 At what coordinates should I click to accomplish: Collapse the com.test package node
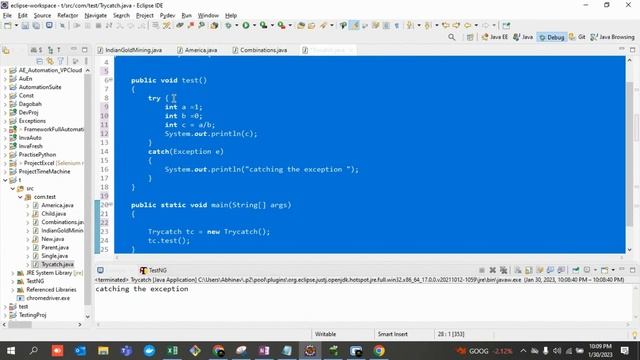[x=20, y=197]
